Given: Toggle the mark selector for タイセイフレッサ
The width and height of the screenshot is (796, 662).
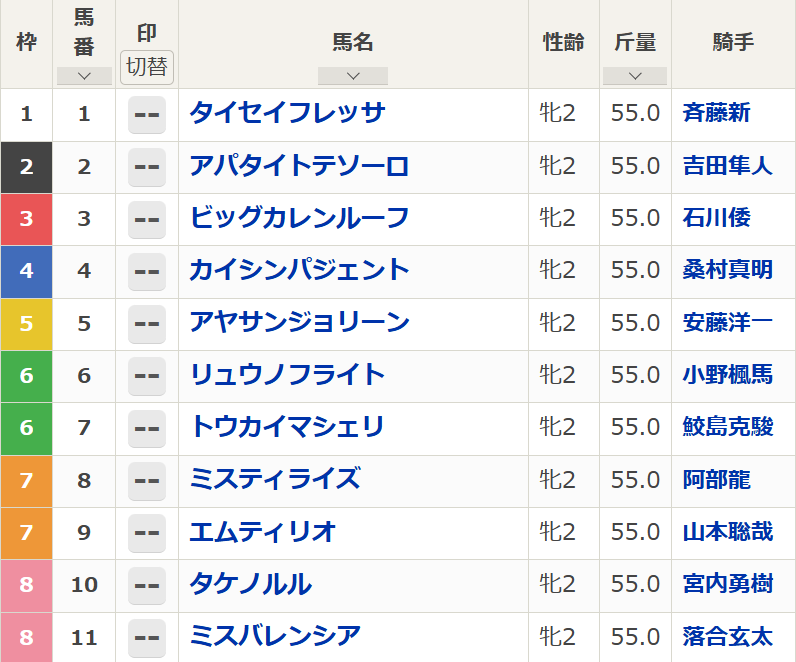Looking at the screenshot, I should [x=147, y=115].
